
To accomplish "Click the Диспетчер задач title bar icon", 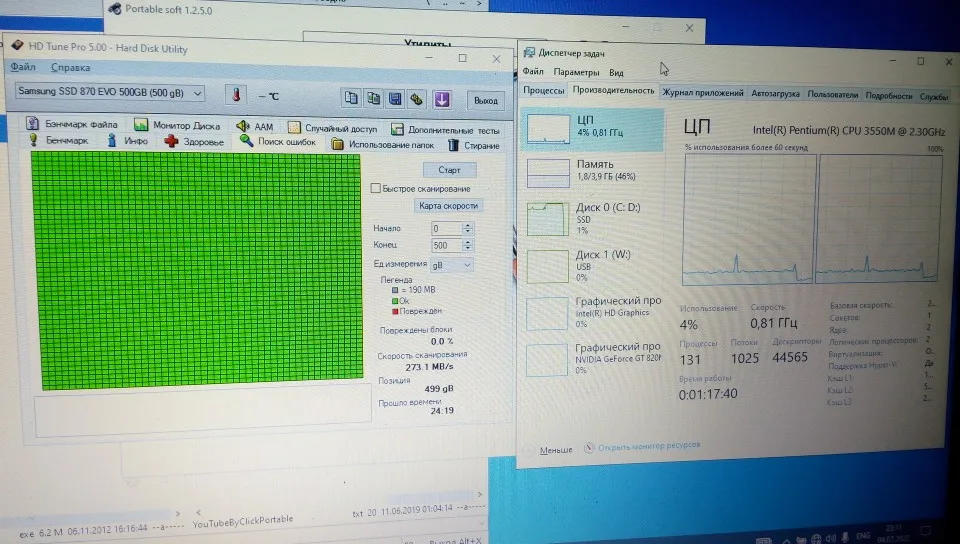I will pos(529,53).
